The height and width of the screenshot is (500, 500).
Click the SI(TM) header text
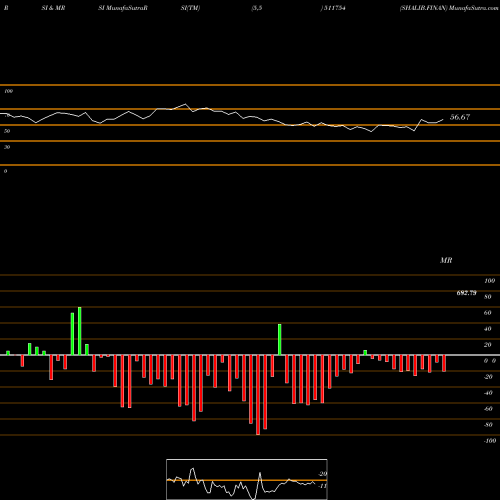click(190, 8)
